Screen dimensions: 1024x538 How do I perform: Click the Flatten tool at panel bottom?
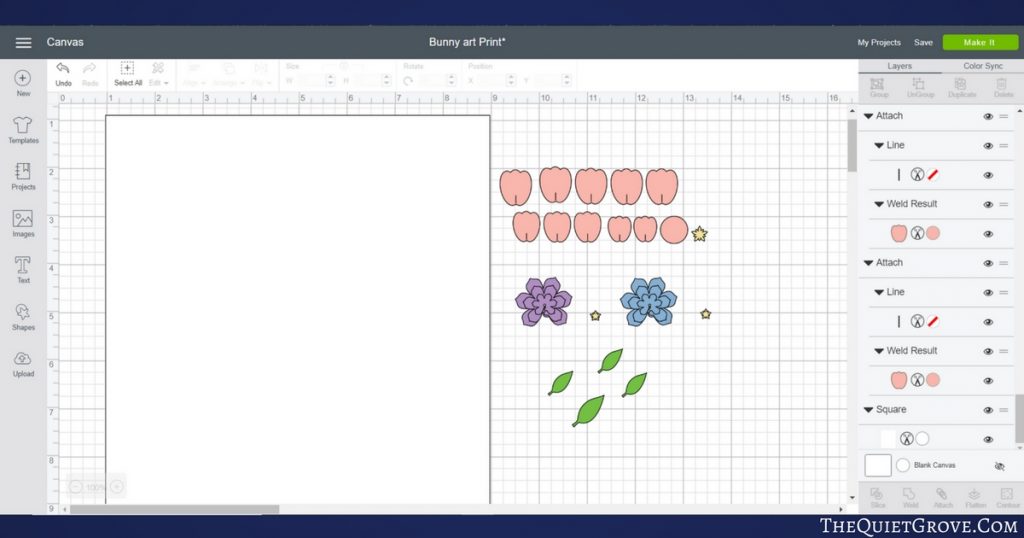pyautogui.click(x=974, y=498)
